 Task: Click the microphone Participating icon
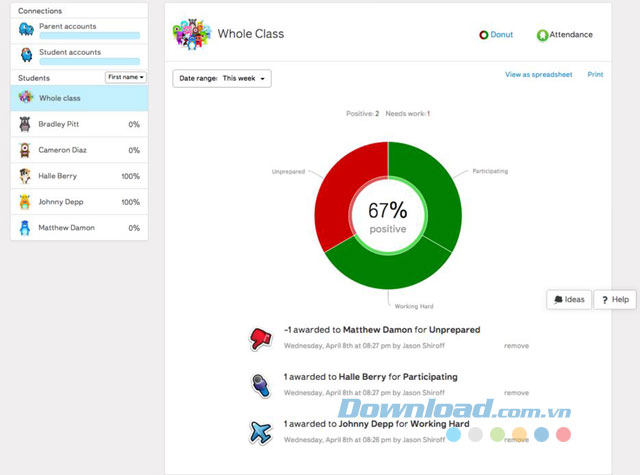[x=260, y=385]
